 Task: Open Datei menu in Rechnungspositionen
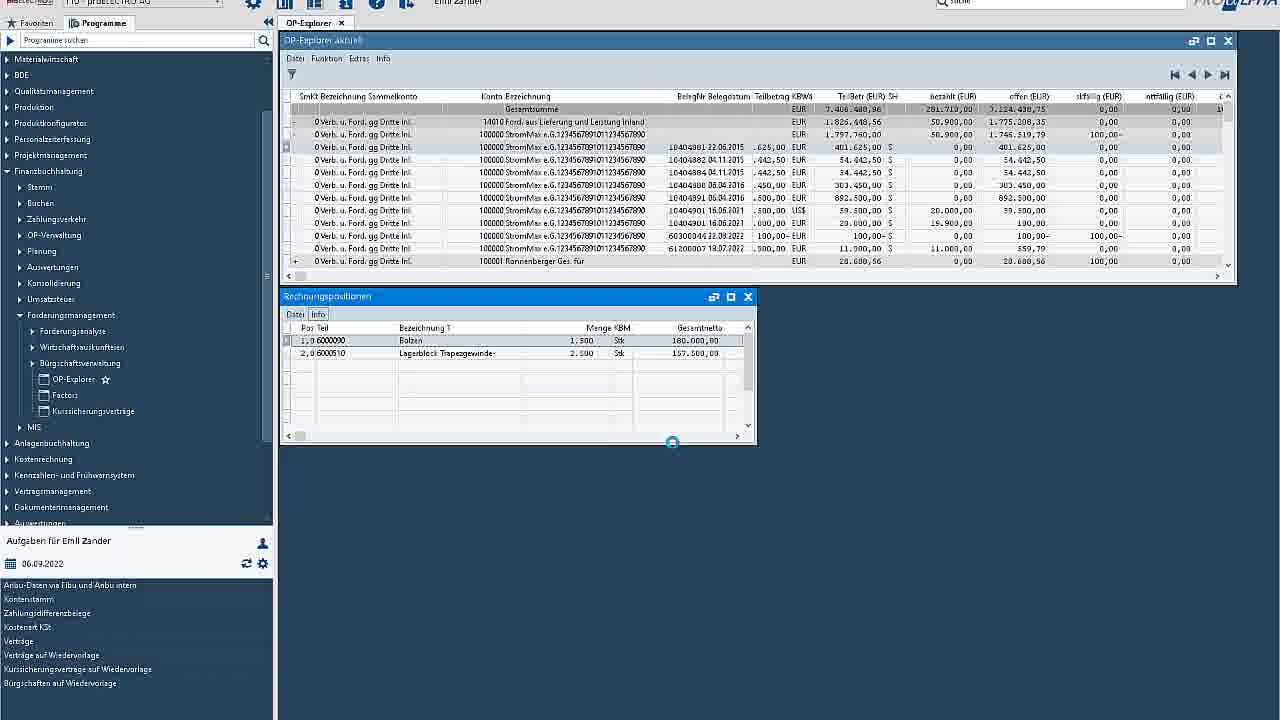click(295, 314)
